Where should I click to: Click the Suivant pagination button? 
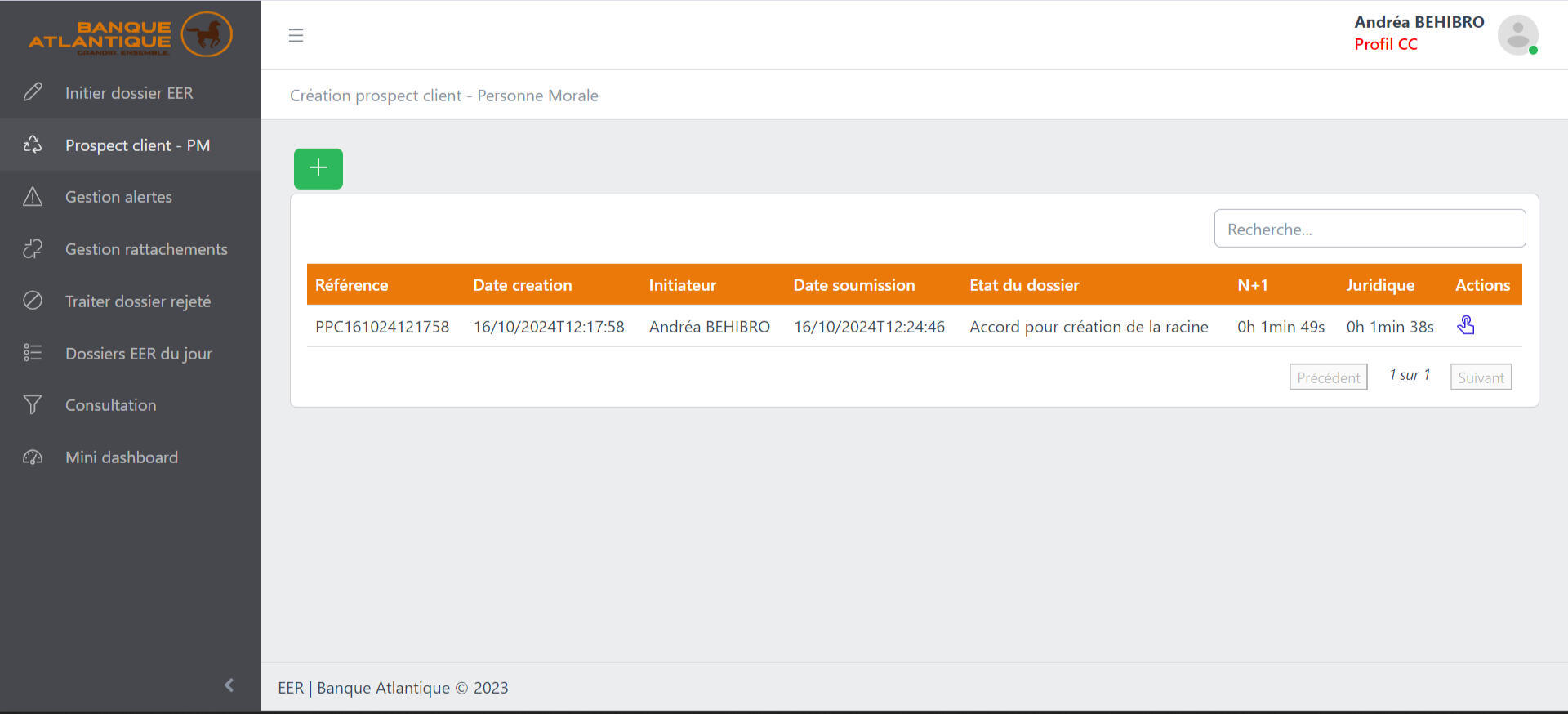(1480, 377)
